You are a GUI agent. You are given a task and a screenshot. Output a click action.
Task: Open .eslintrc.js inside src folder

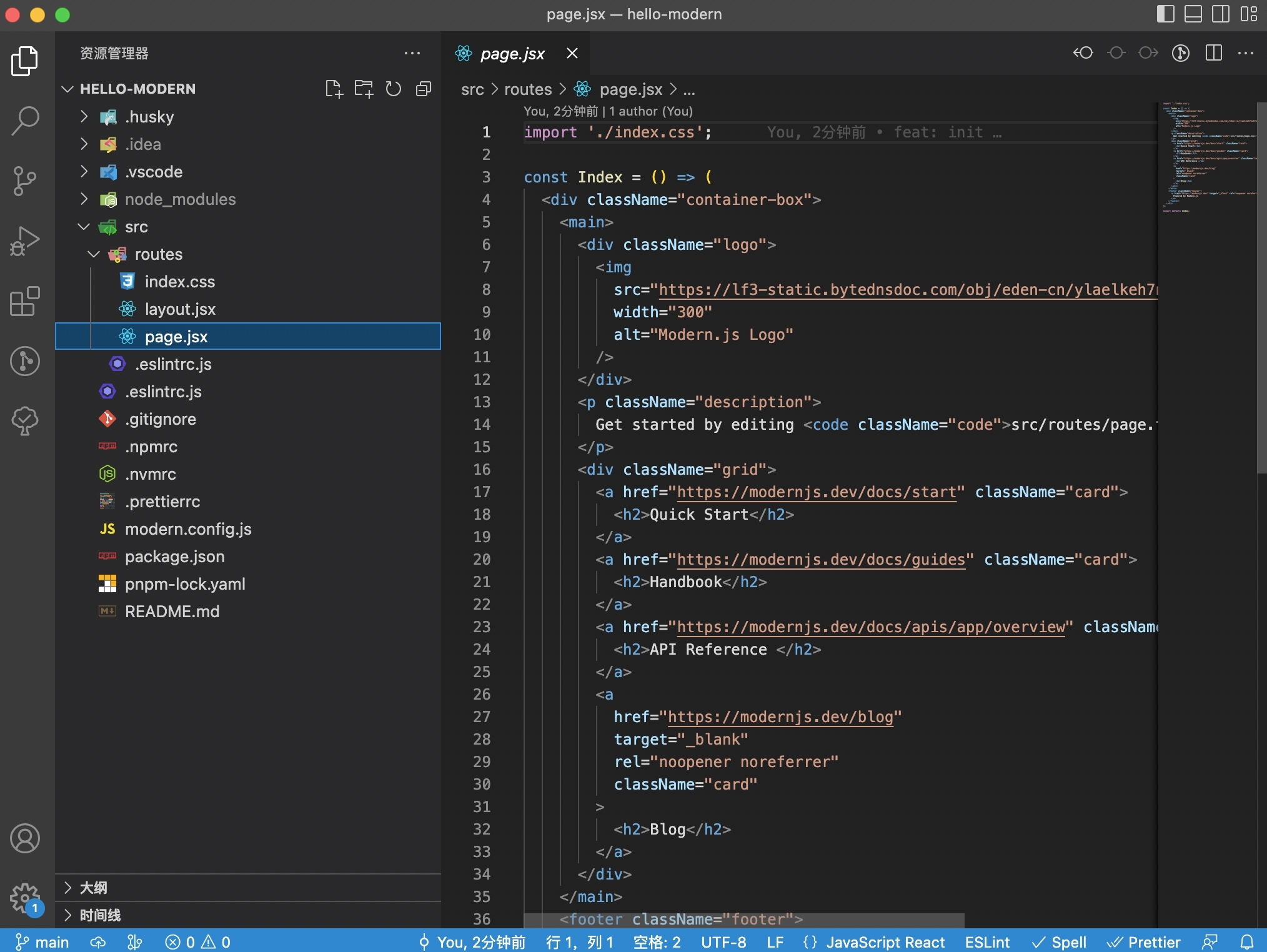point(248,364)
